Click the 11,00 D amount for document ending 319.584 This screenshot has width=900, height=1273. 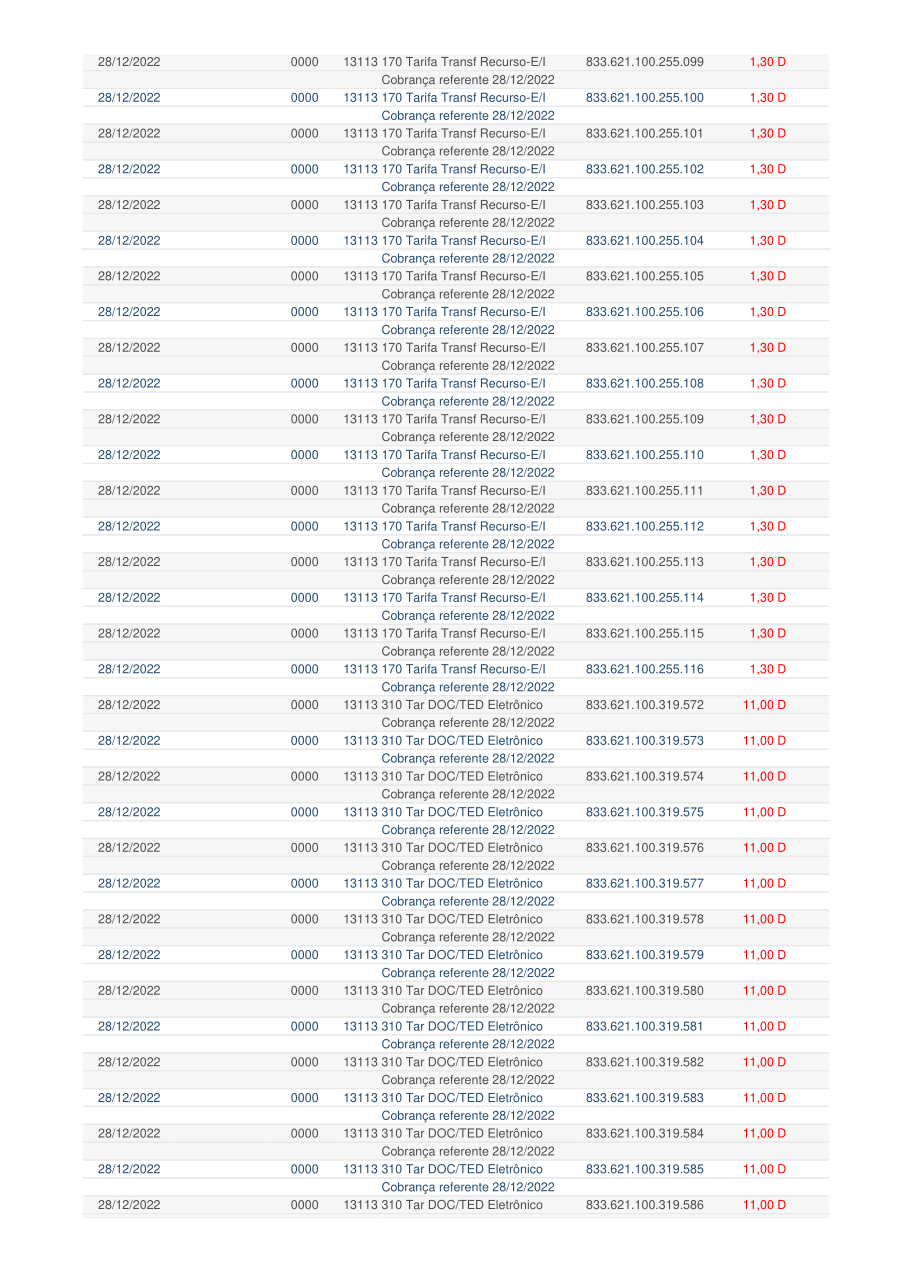(x=764, y=1133)
